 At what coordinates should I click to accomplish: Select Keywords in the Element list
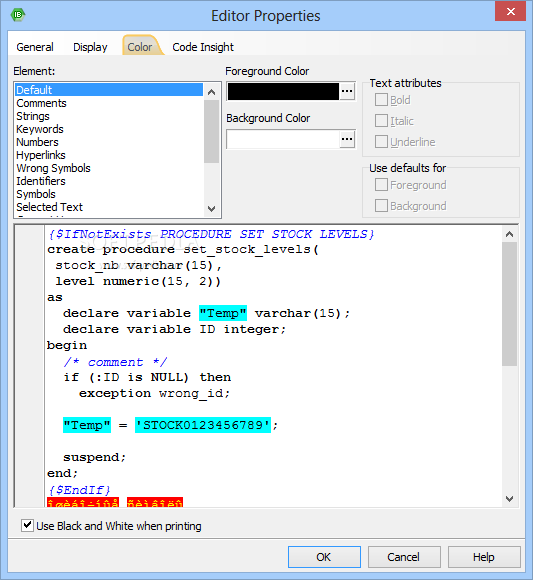pos(109,129)
